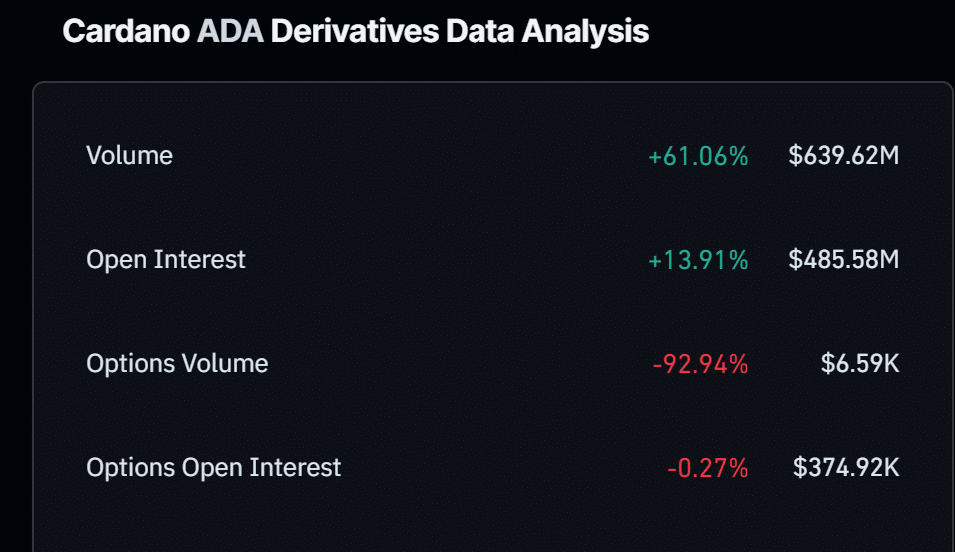Click the ADA word in the title
This screenshot has width=955, height=552.
point(230,31)
